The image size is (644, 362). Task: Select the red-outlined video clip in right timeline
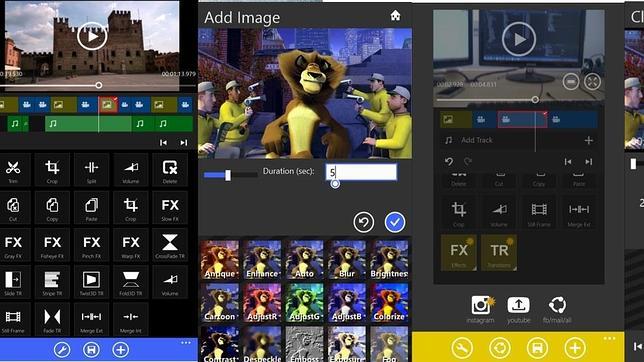[522, 120]
